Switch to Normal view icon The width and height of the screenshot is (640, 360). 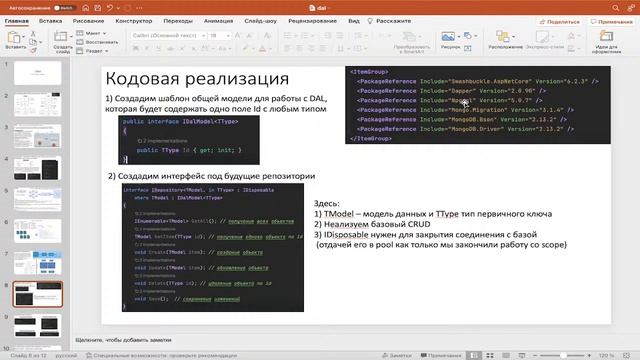[473, 356]
